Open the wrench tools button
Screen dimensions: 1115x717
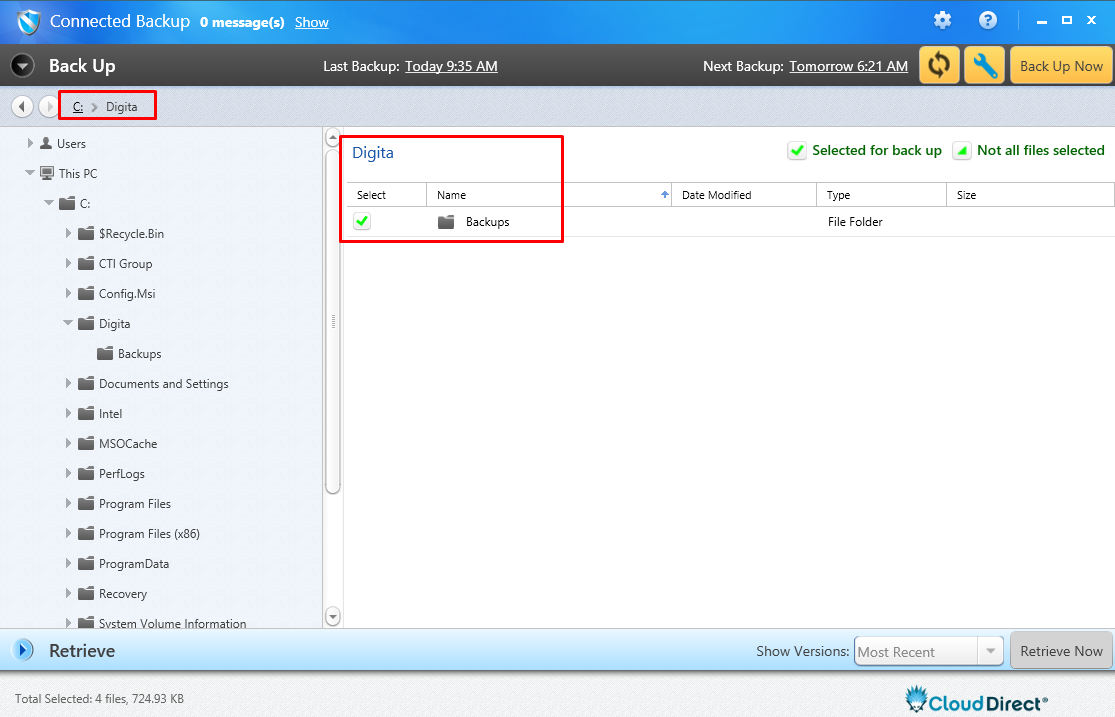[x=984, y=66]
